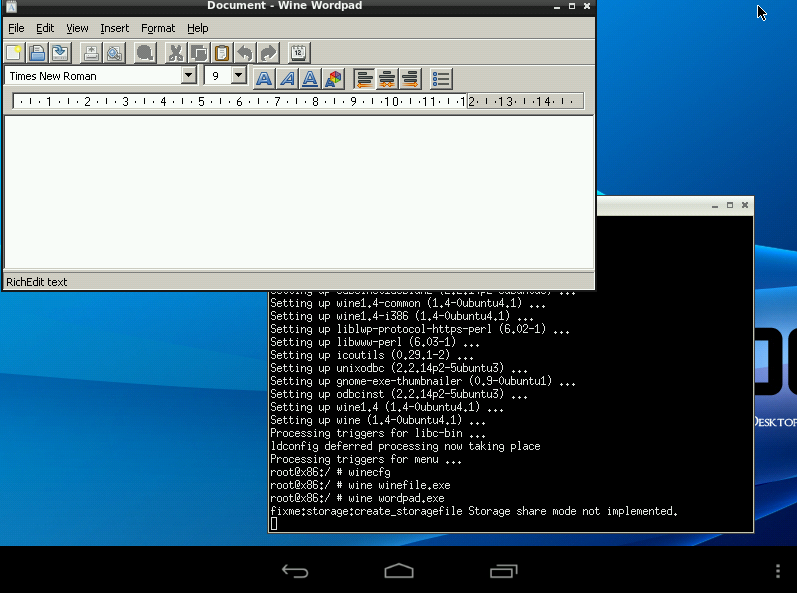Screen dimensions: 797x593
Task: Click the Find binoculars icon
Action: click(x=146, y=53)
